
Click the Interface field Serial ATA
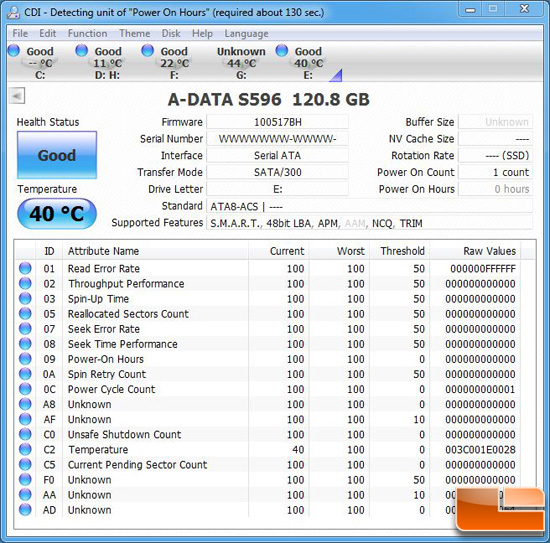(277, 155)
